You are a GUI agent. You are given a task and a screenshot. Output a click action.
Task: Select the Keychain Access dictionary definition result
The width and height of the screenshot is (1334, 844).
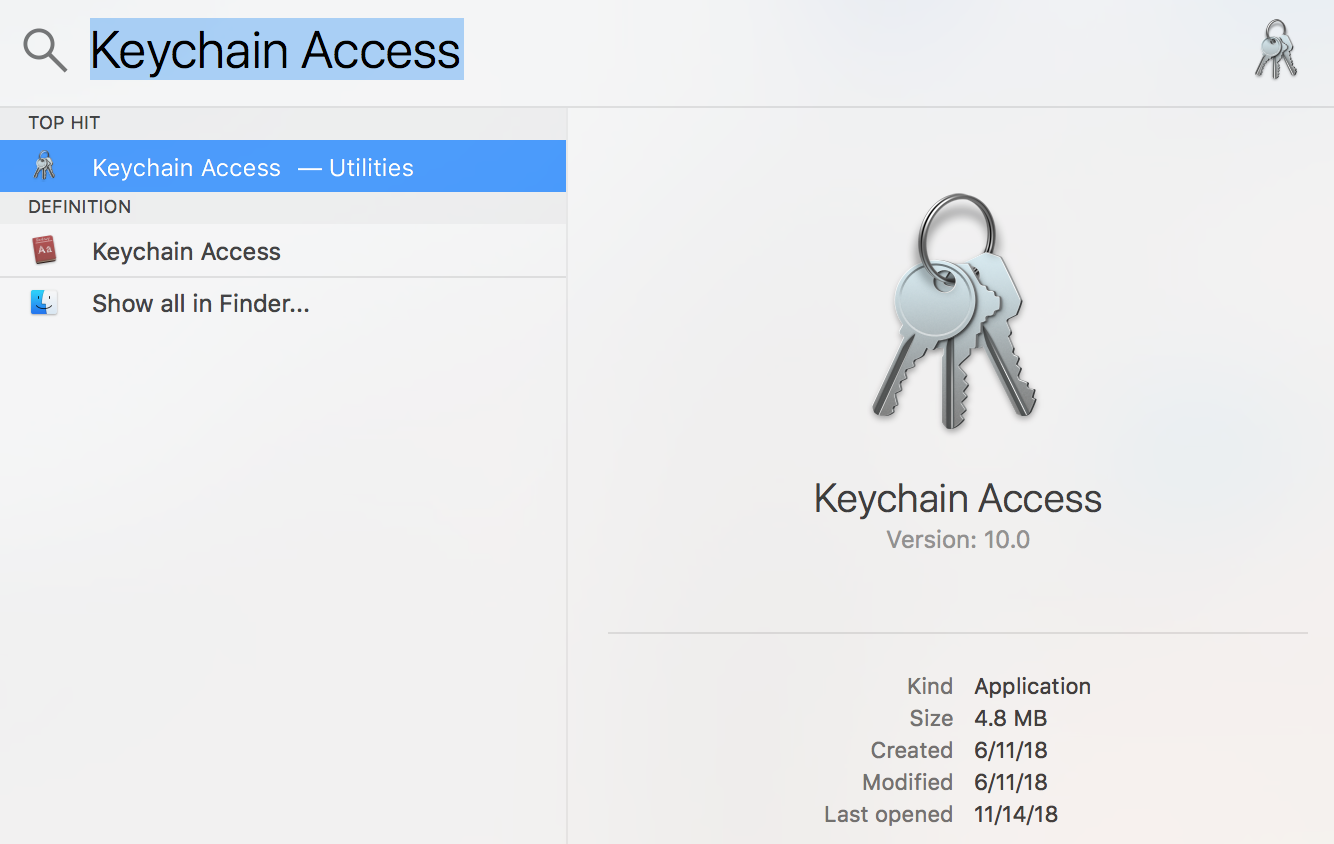pyautogui.click(x=186, y=251)
